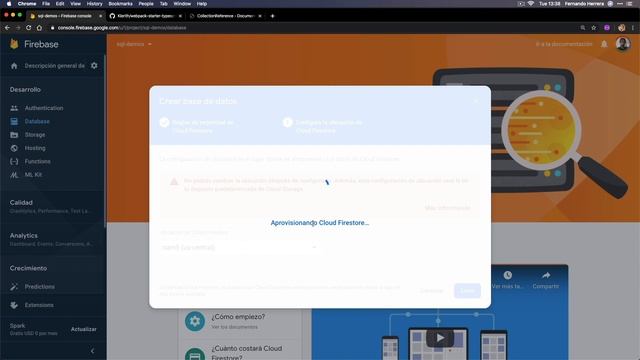Click the ML Kit icon
This screenshot has height=360, width=640.
14,175
